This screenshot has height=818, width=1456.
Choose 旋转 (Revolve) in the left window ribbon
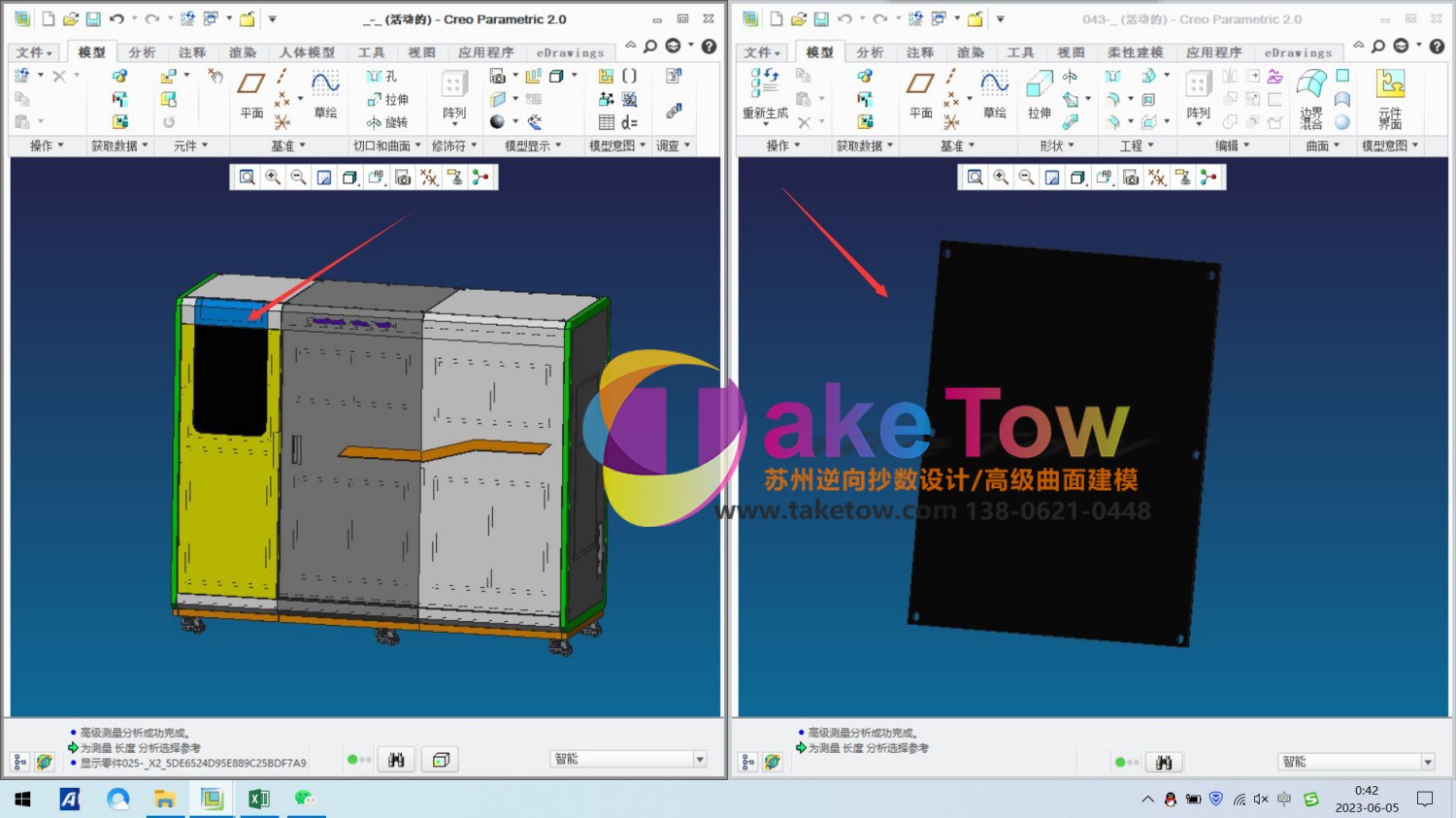tap(386, 122)
